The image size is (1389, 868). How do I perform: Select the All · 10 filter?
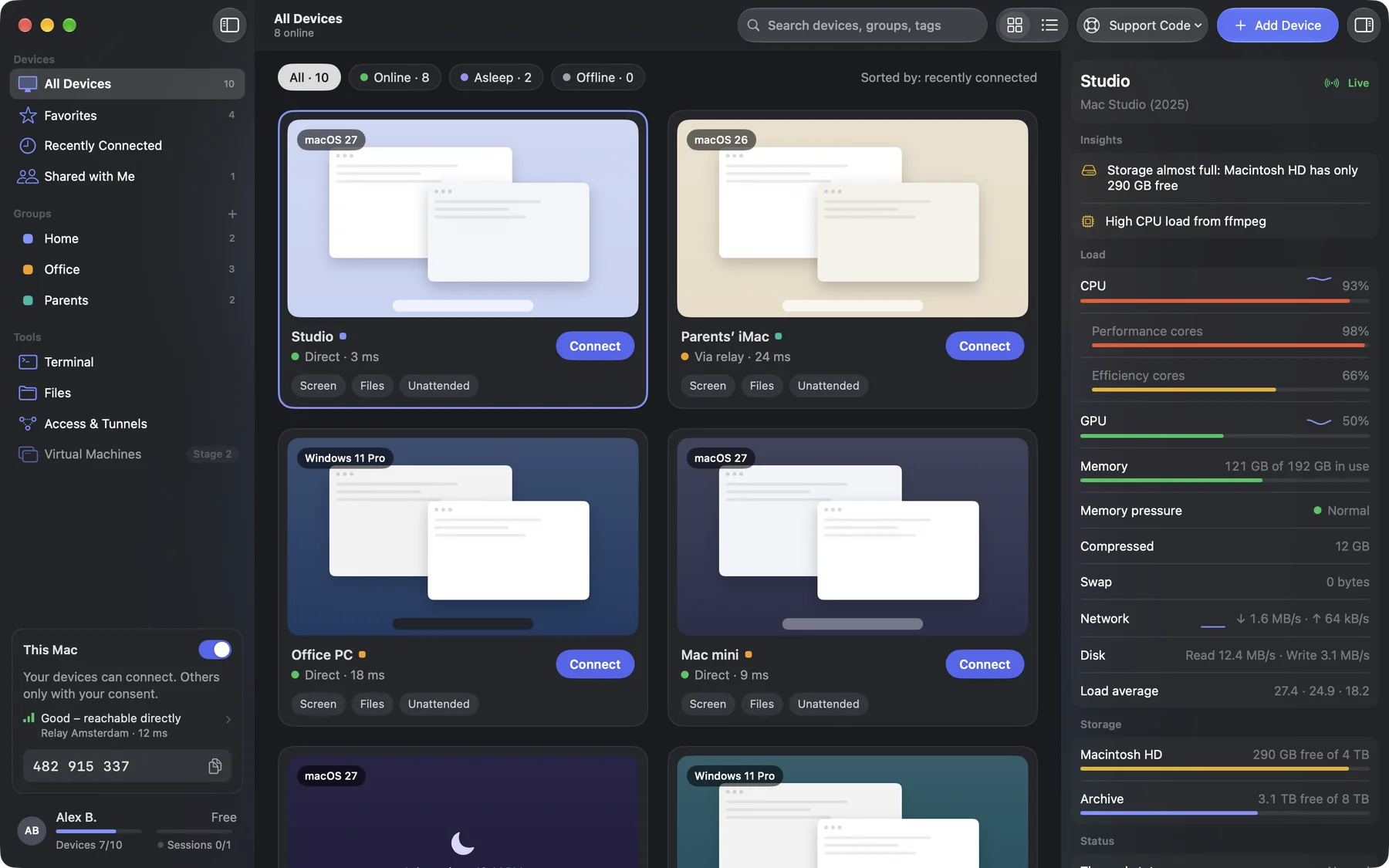[x=309, y=77]
